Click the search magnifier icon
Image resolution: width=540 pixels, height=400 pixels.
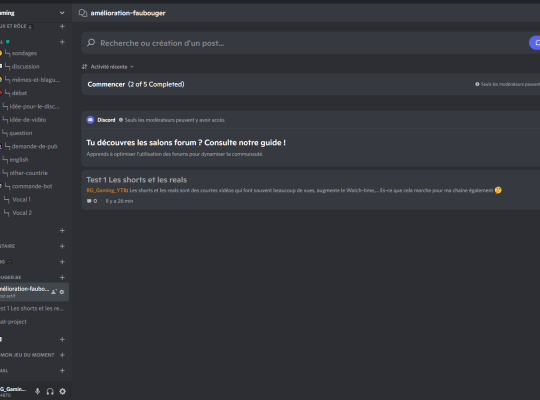pos(91,43)
